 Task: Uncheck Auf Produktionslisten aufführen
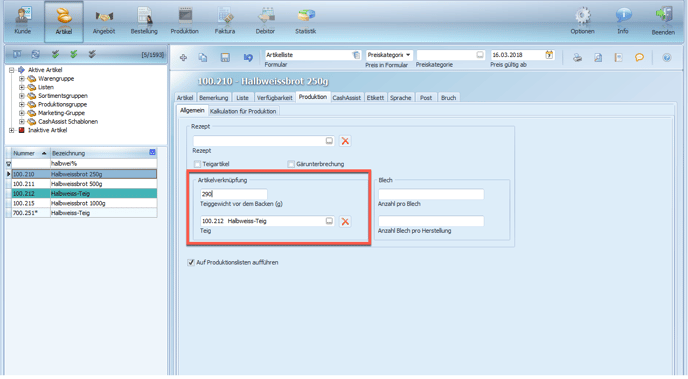coord(191,262)
